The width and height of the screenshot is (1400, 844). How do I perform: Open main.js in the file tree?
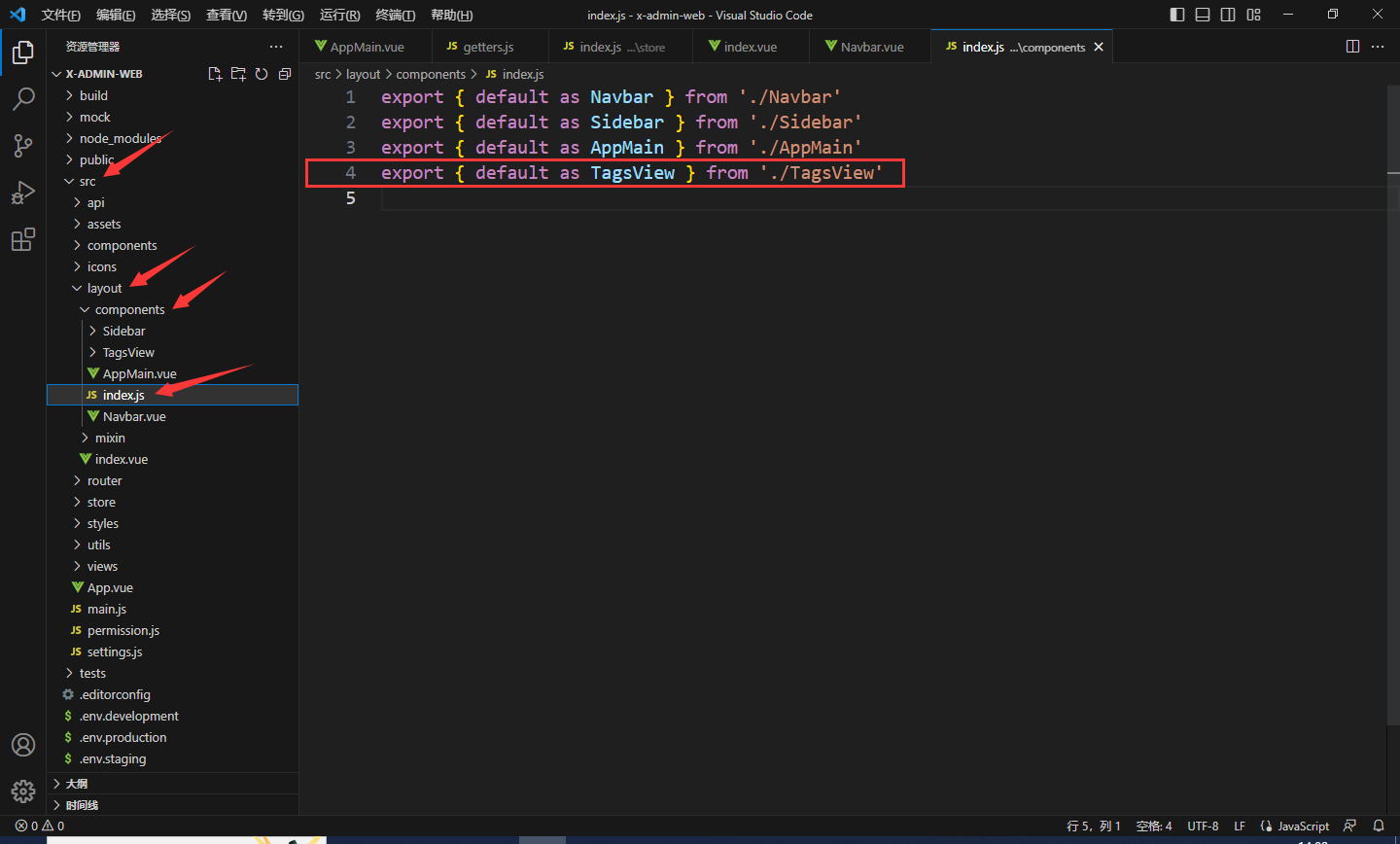click(173, 609)
